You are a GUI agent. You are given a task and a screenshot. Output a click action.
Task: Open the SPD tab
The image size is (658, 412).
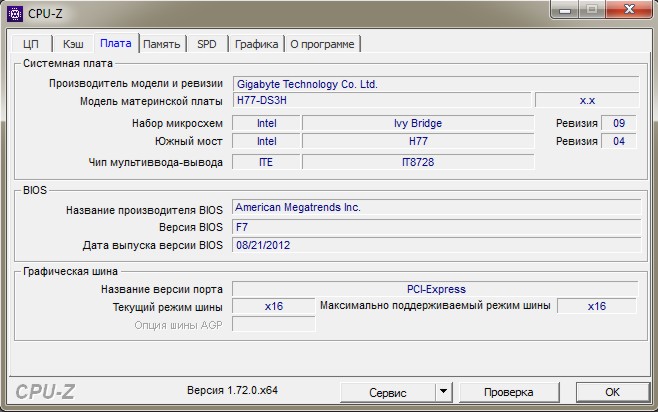tap(207, 44)
